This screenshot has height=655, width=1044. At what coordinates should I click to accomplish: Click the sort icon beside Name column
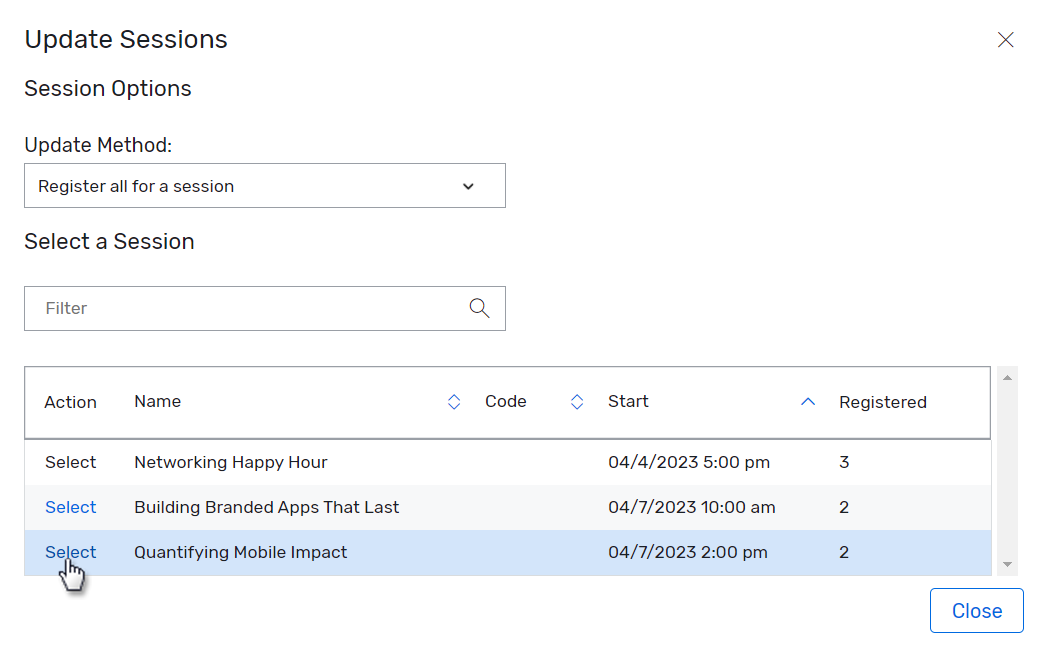click(454, 401)
